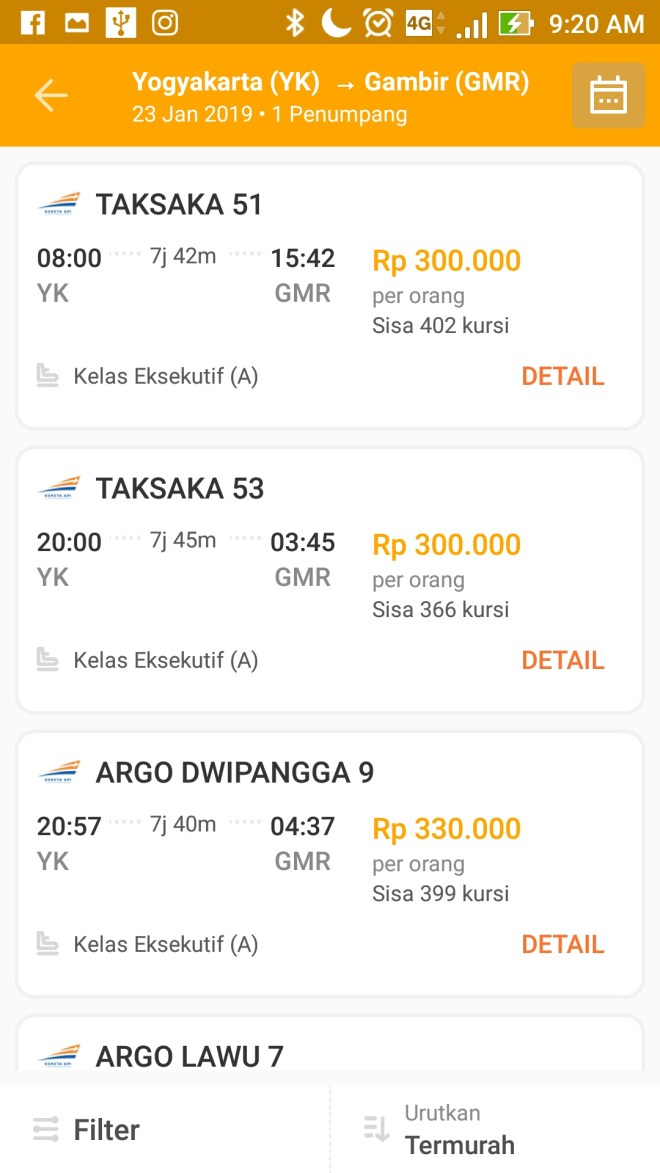Tap the Rp 330.000 price

[x=447, y=829]
